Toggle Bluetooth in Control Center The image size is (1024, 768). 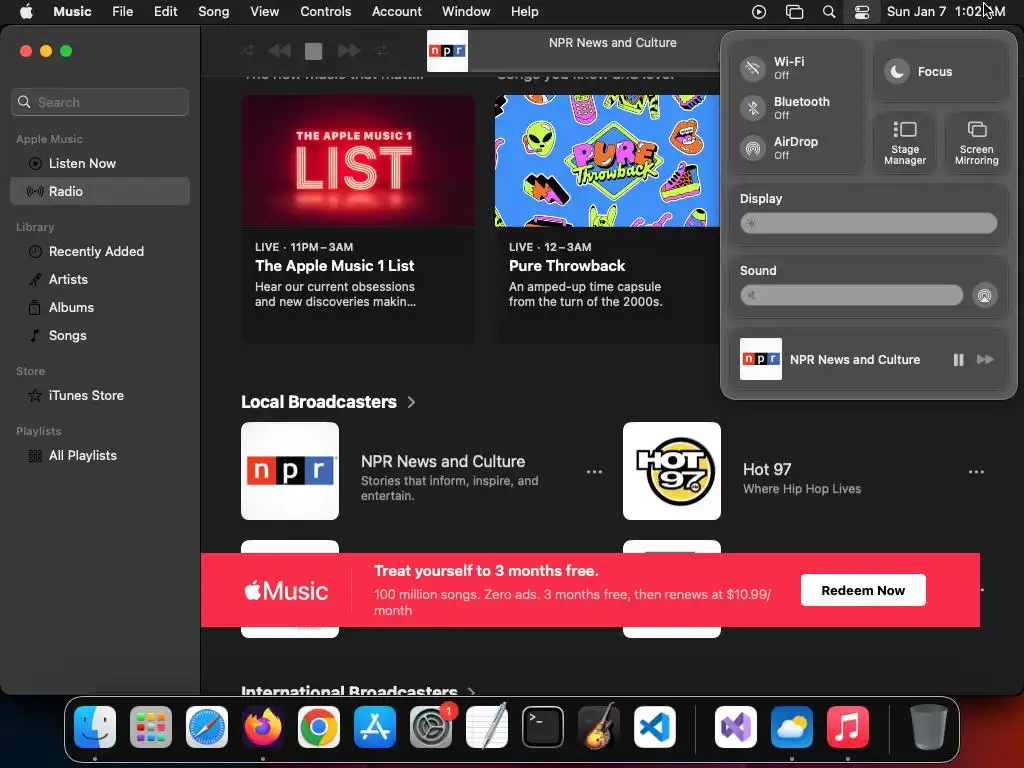[753, 108]
